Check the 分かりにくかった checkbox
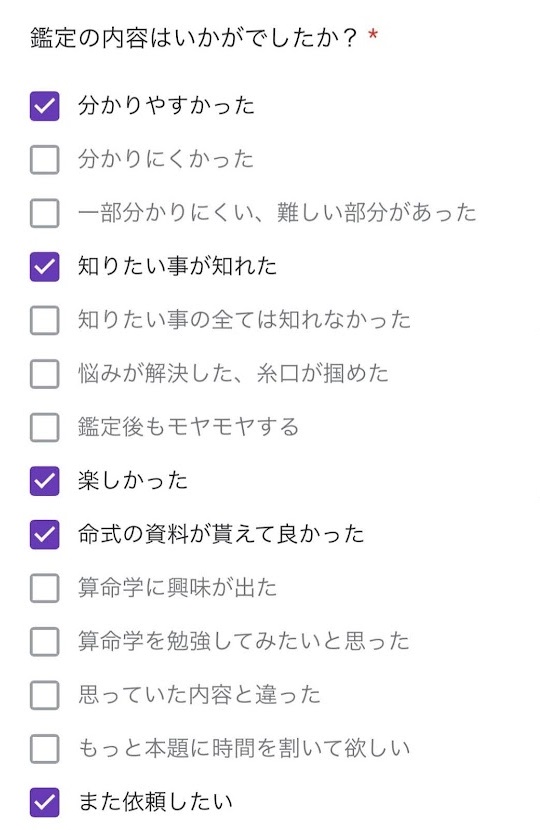540x830 pixels. click(x=44, y=160)
